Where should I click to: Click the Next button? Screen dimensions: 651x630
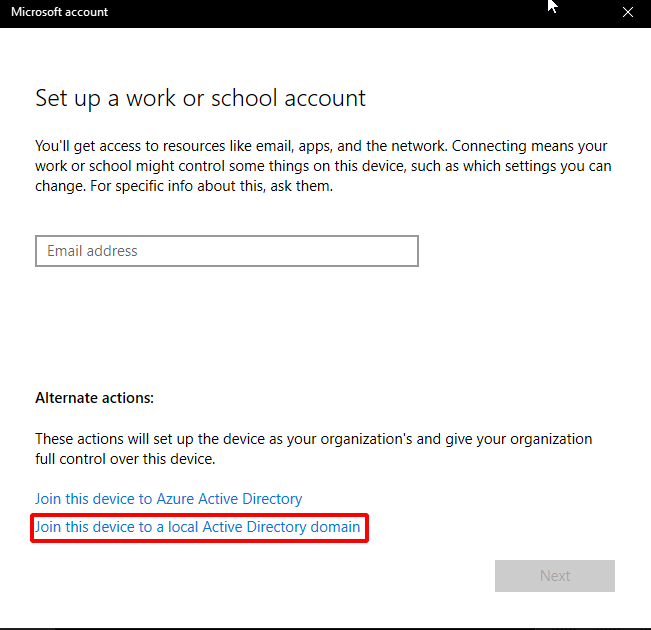pos(555,576)
